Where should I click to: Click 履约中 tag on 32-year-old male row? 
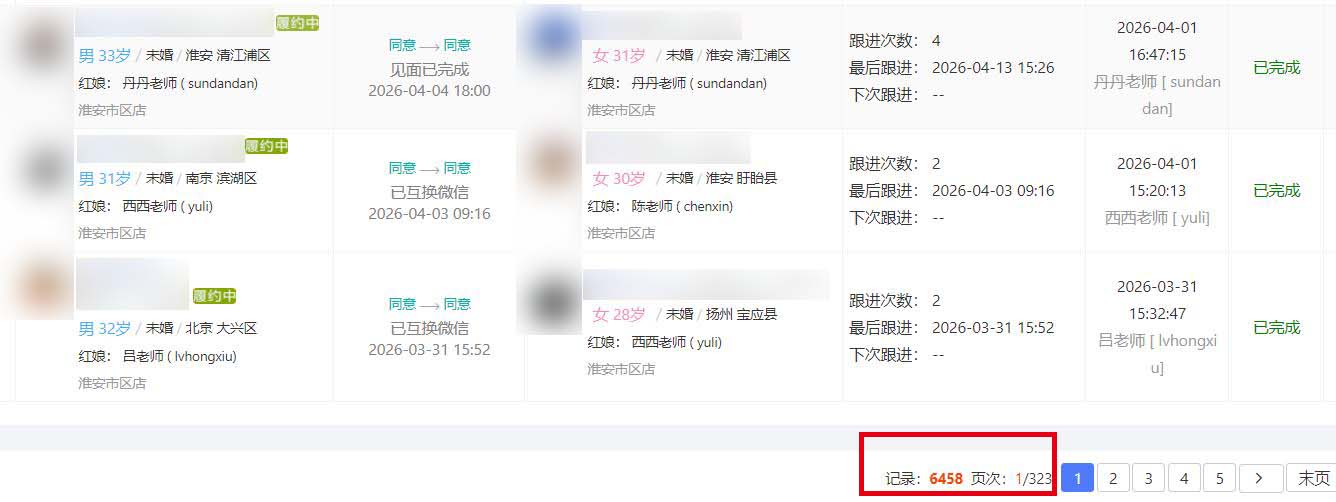click(214, 296)
